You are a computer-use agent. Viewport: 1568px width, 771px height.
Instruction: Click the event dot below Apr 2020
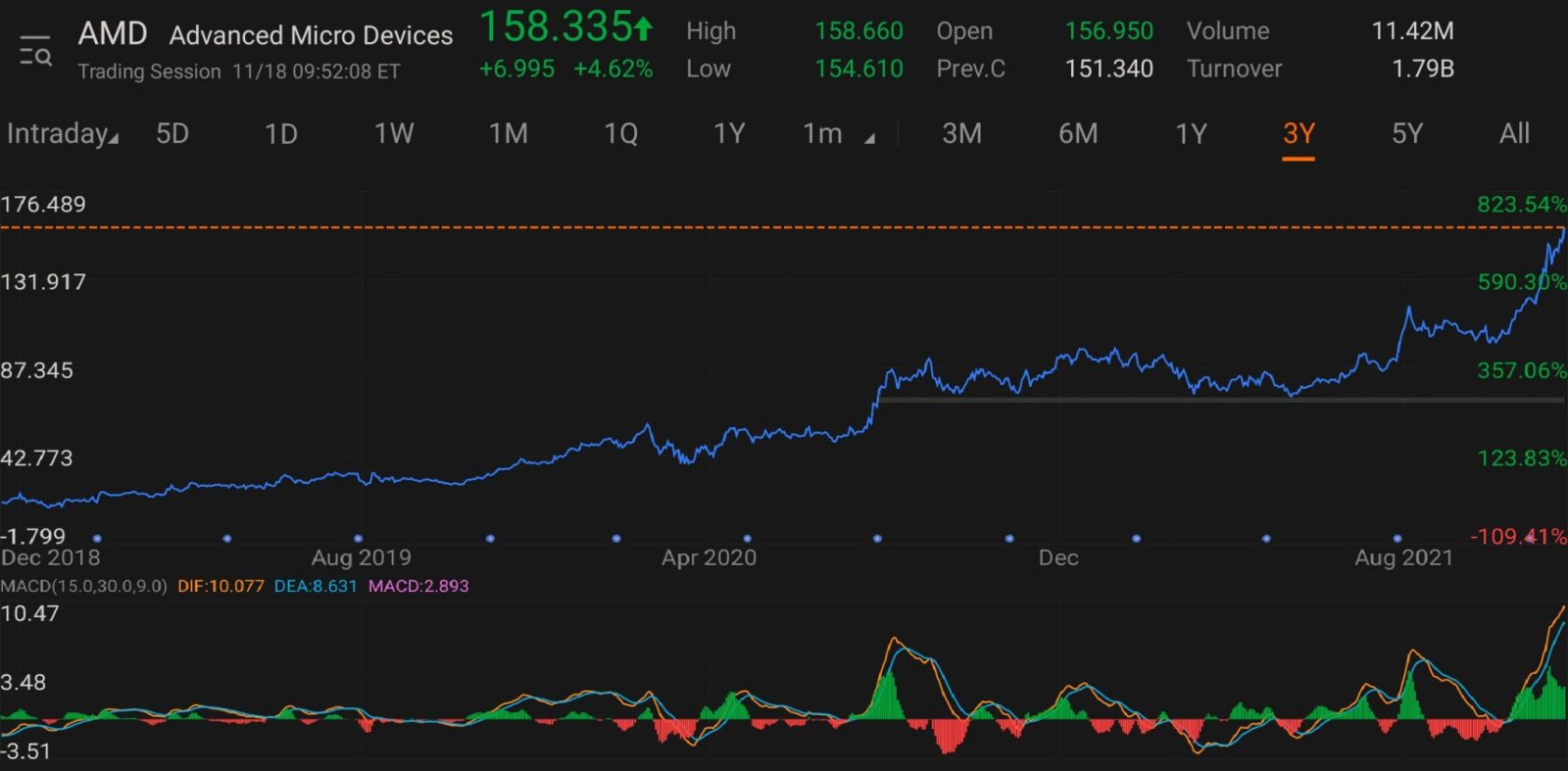click(x=748, y=539)
